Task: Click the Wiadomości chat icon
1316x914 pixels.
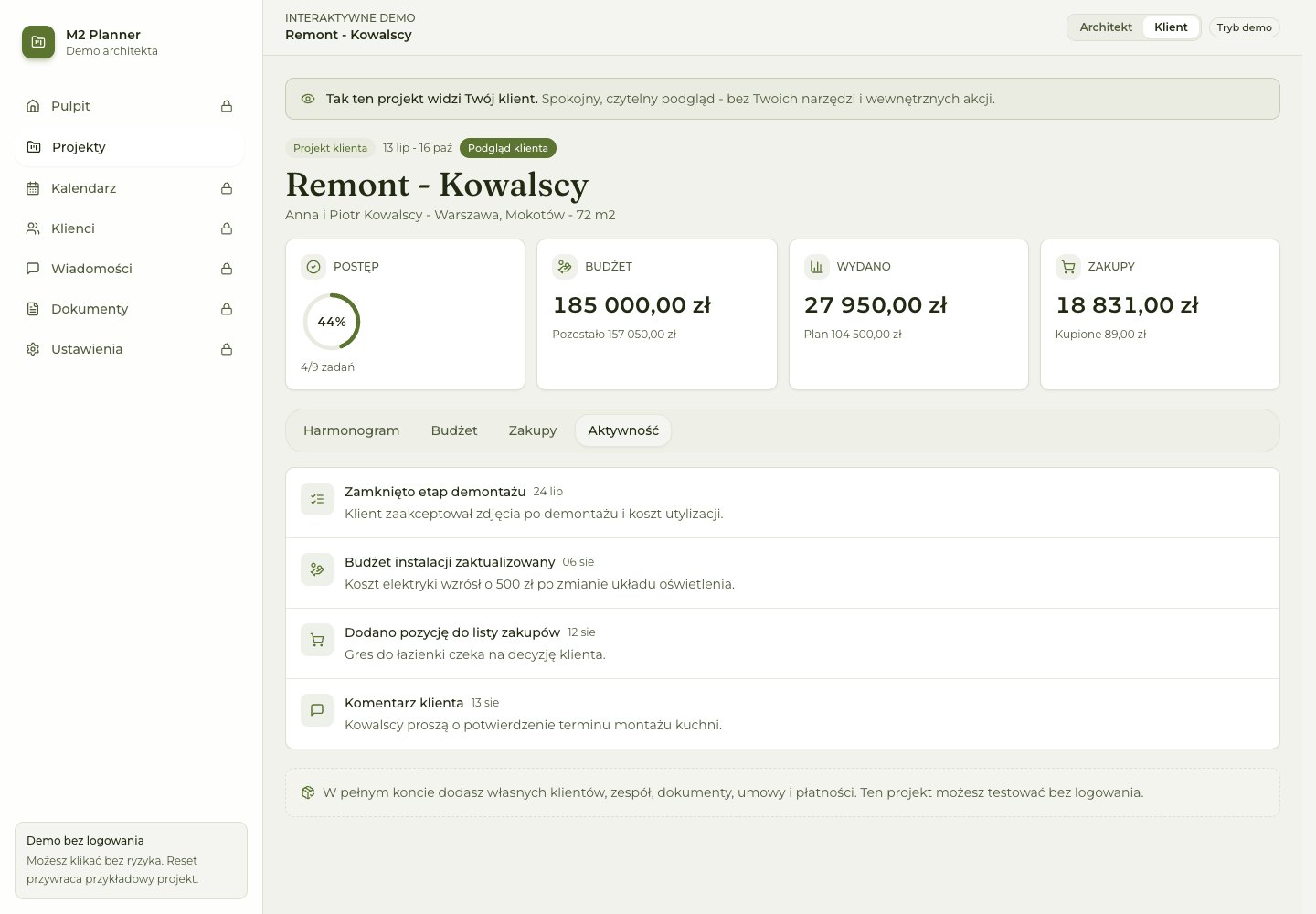Action: pos(33,269)
